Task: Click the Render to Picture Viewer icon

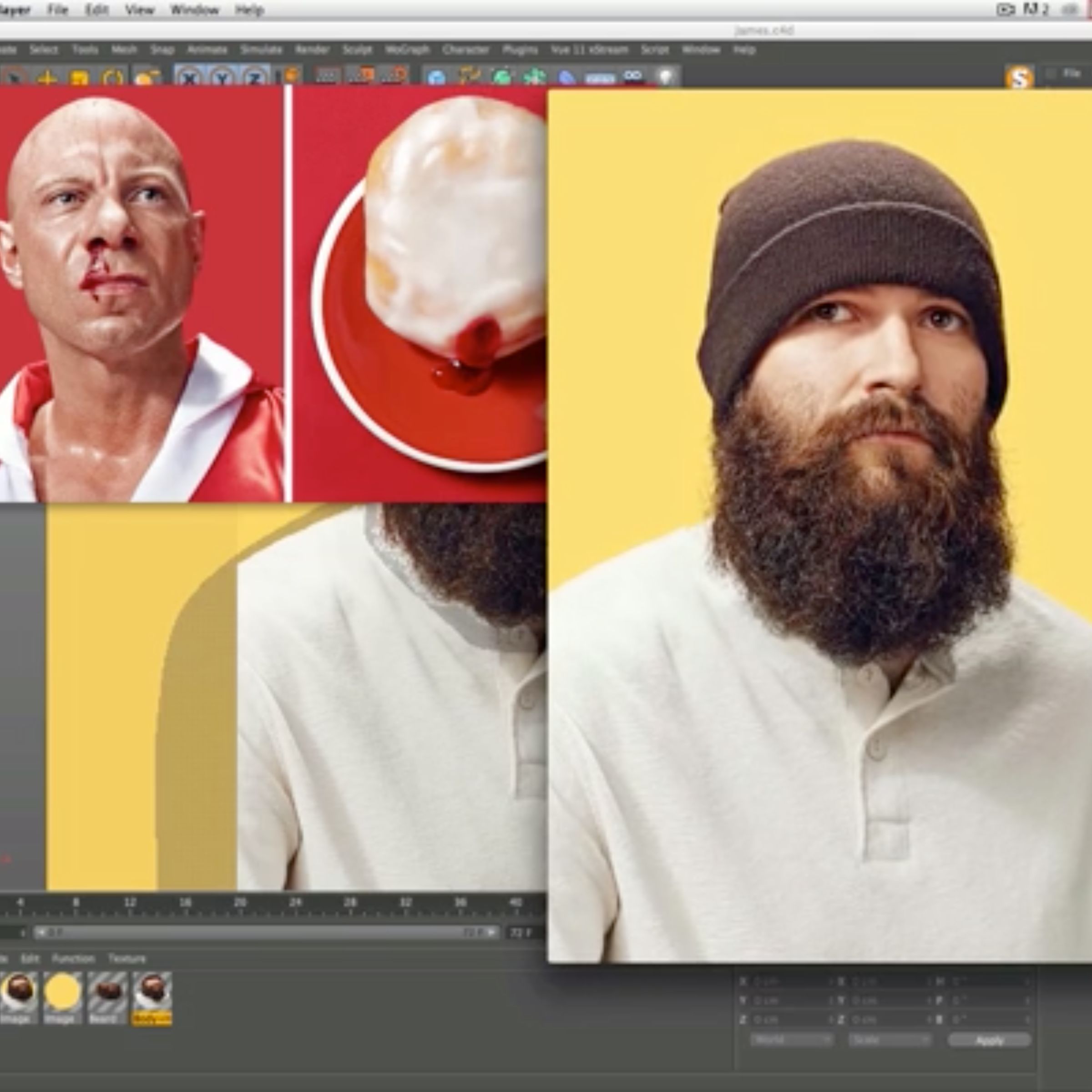Action: [361, 76]
